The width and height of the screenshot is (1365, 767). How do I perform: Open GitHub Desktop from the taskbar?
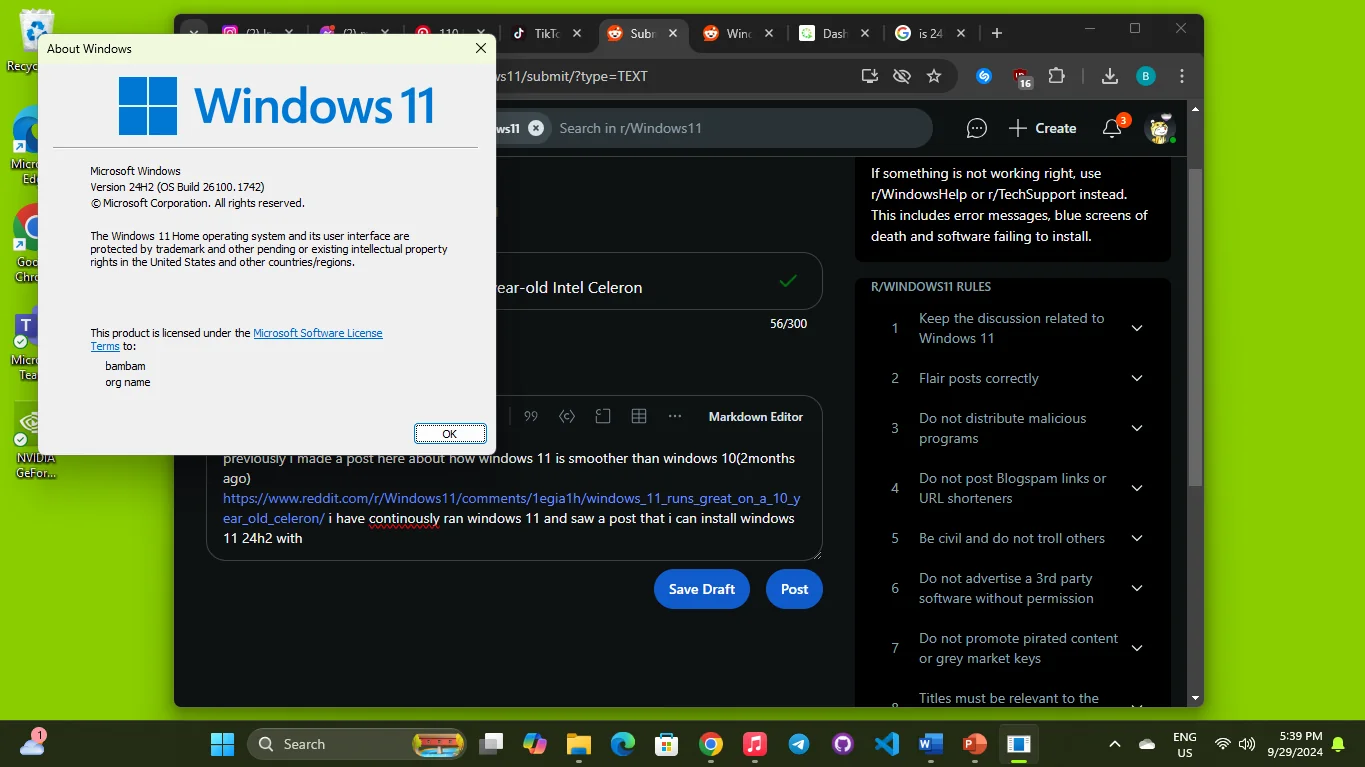843,744
